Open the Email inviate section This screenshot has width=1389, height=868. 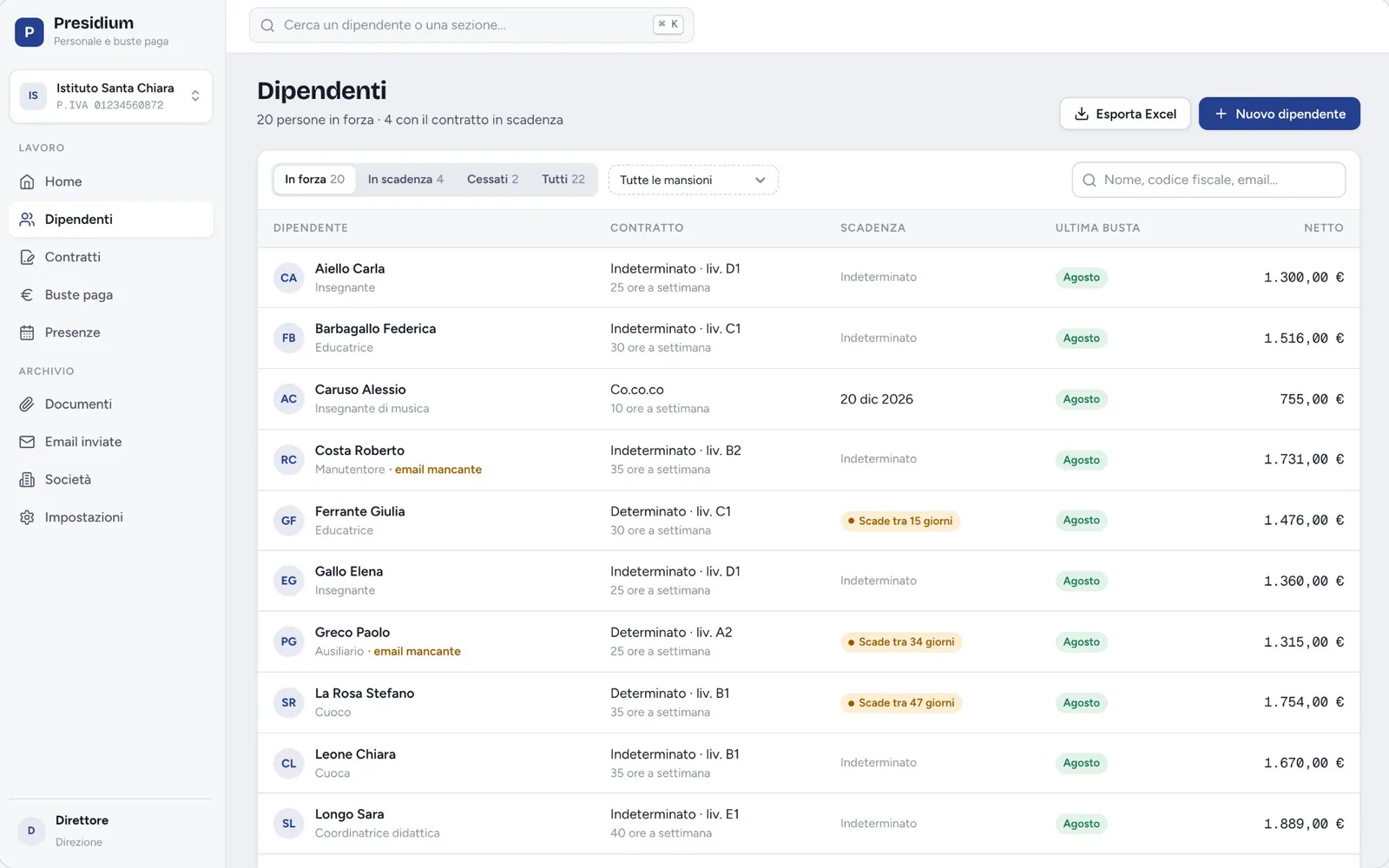[x=111, y=442]
